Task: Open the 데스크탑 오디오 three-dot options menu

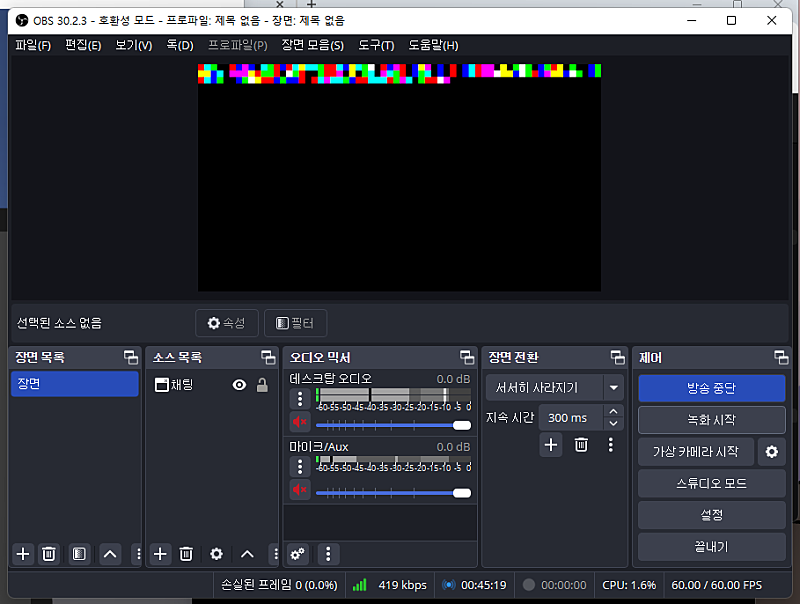Action: [299, 399]
